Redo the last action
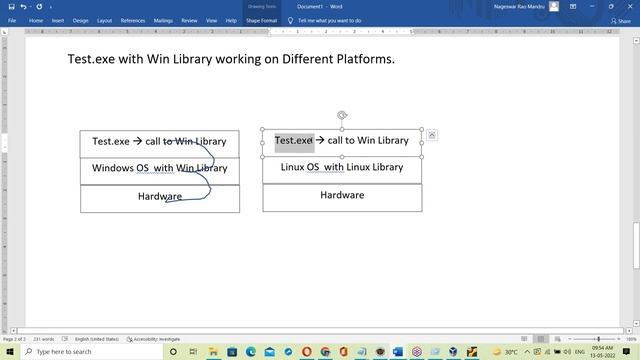This screenshot has width=640, height=360. point(39,7)
